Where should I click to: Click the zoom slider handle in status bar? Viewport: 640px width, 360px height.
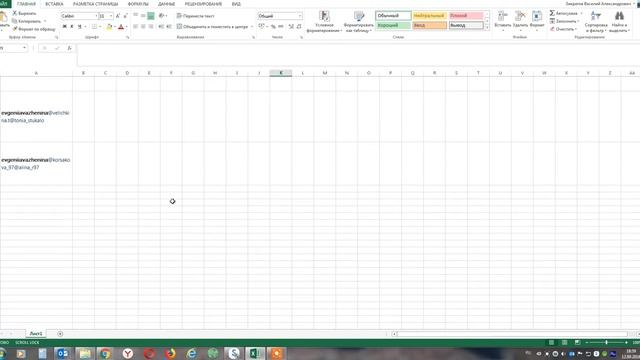tap(606, 342)
